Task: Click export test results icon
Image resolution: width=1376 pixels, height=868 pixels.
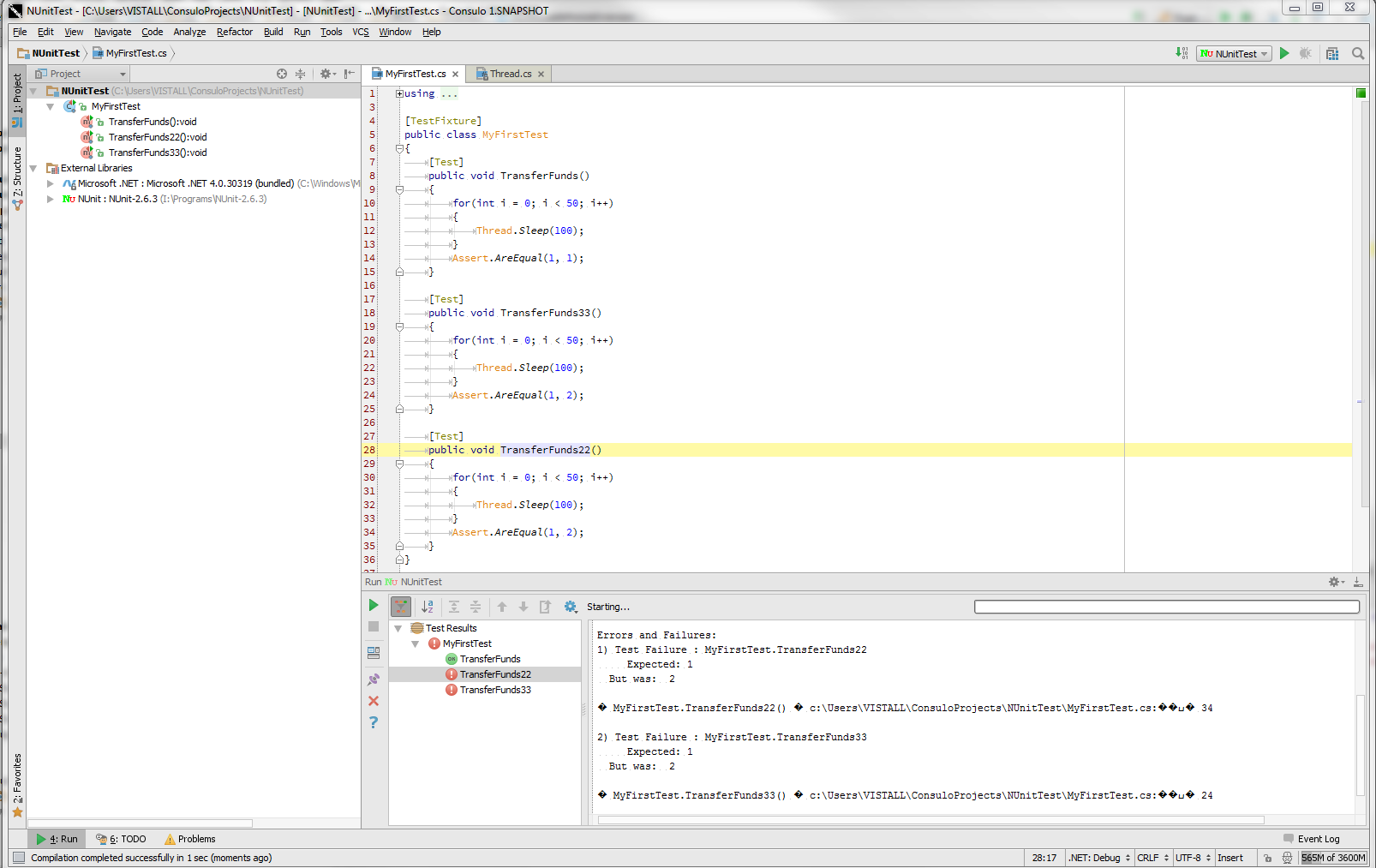Action: pyautogui.click(x=545, y=607)
